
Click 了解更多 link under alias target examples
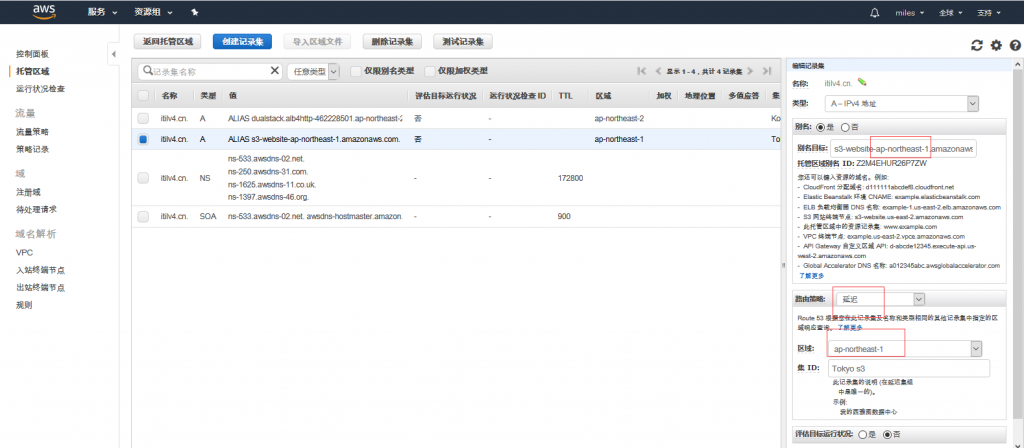[812, 276]
